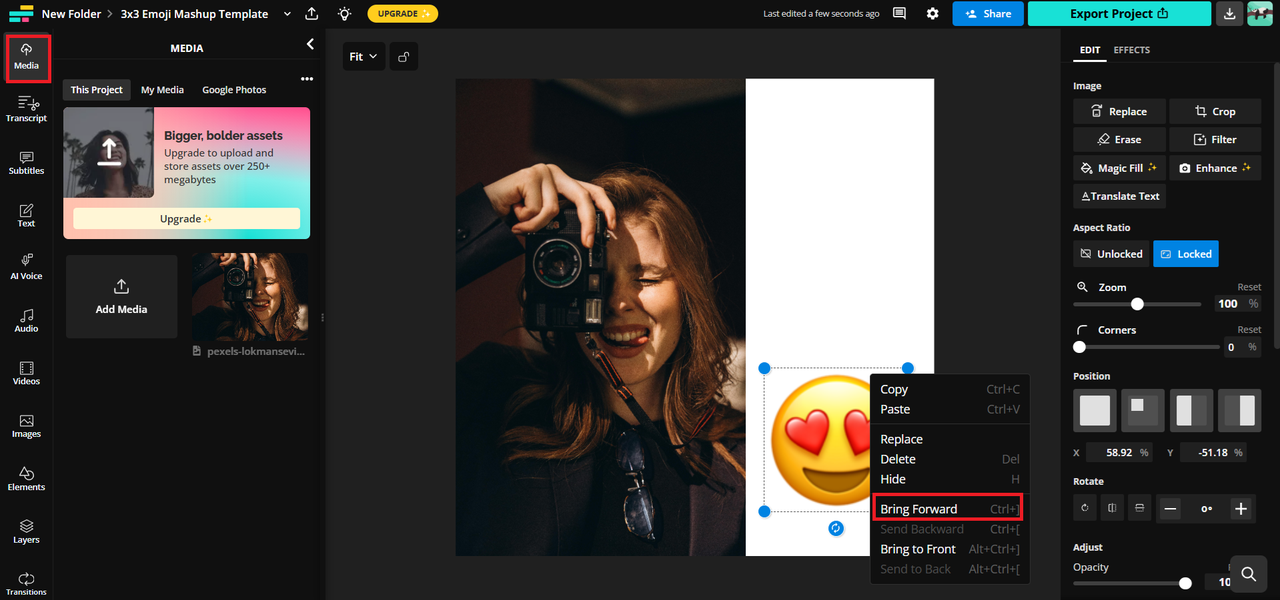Image resolution: width=1280 pixels, height=600 pixels.
Task: Click the Corners slider handle
Action: 1079,347
